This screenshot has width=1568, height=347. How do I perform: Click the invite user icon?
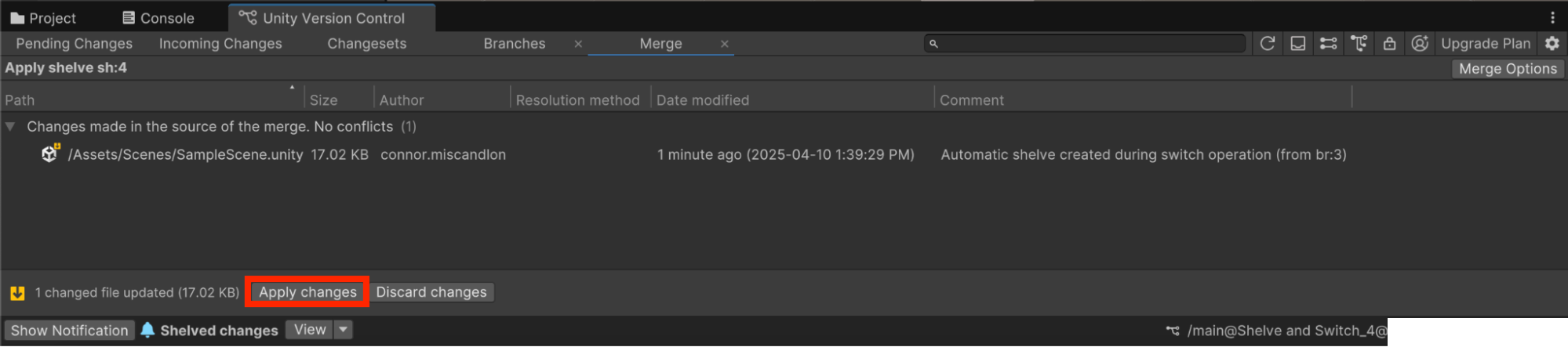tap(1419, 44)
